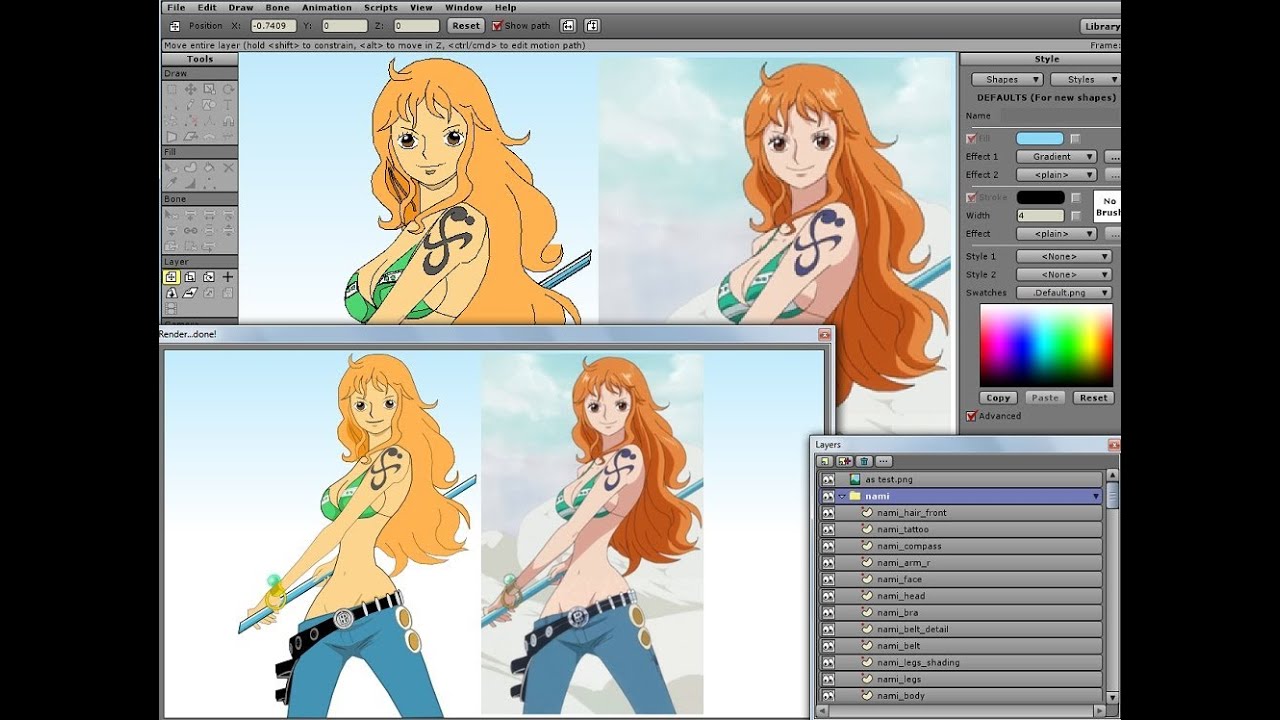Select the Paint Bucket fill tool
This screenshot has width=1280, height=720.
coord(209,167)
